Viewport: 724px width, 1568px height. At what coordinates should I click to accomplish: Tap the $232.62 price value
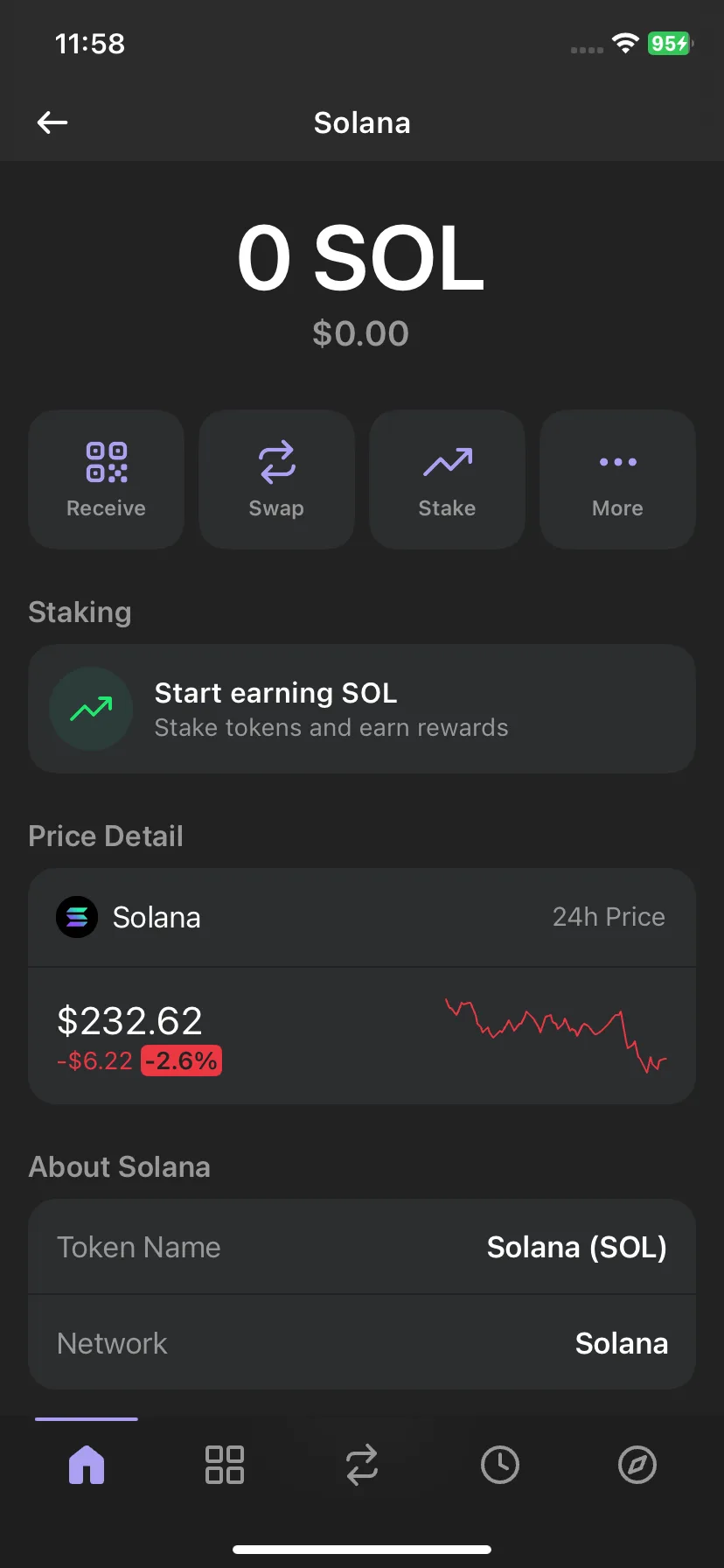tap(129, 1020)
